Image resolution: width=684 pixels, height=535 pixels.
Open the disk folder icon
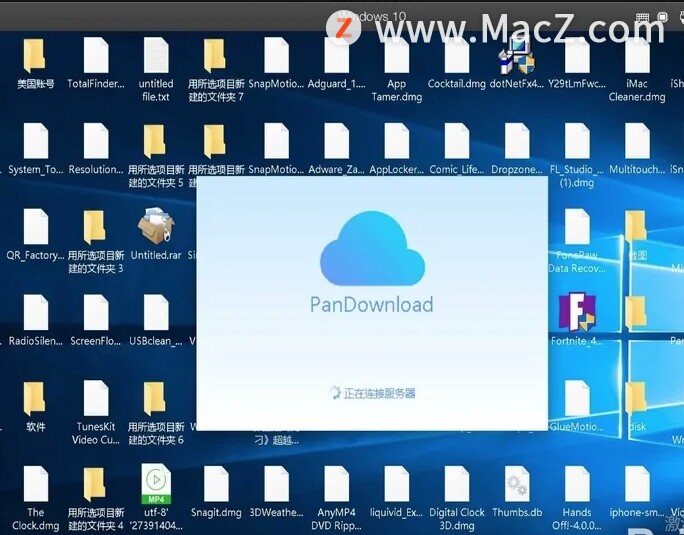pos(636,398)
